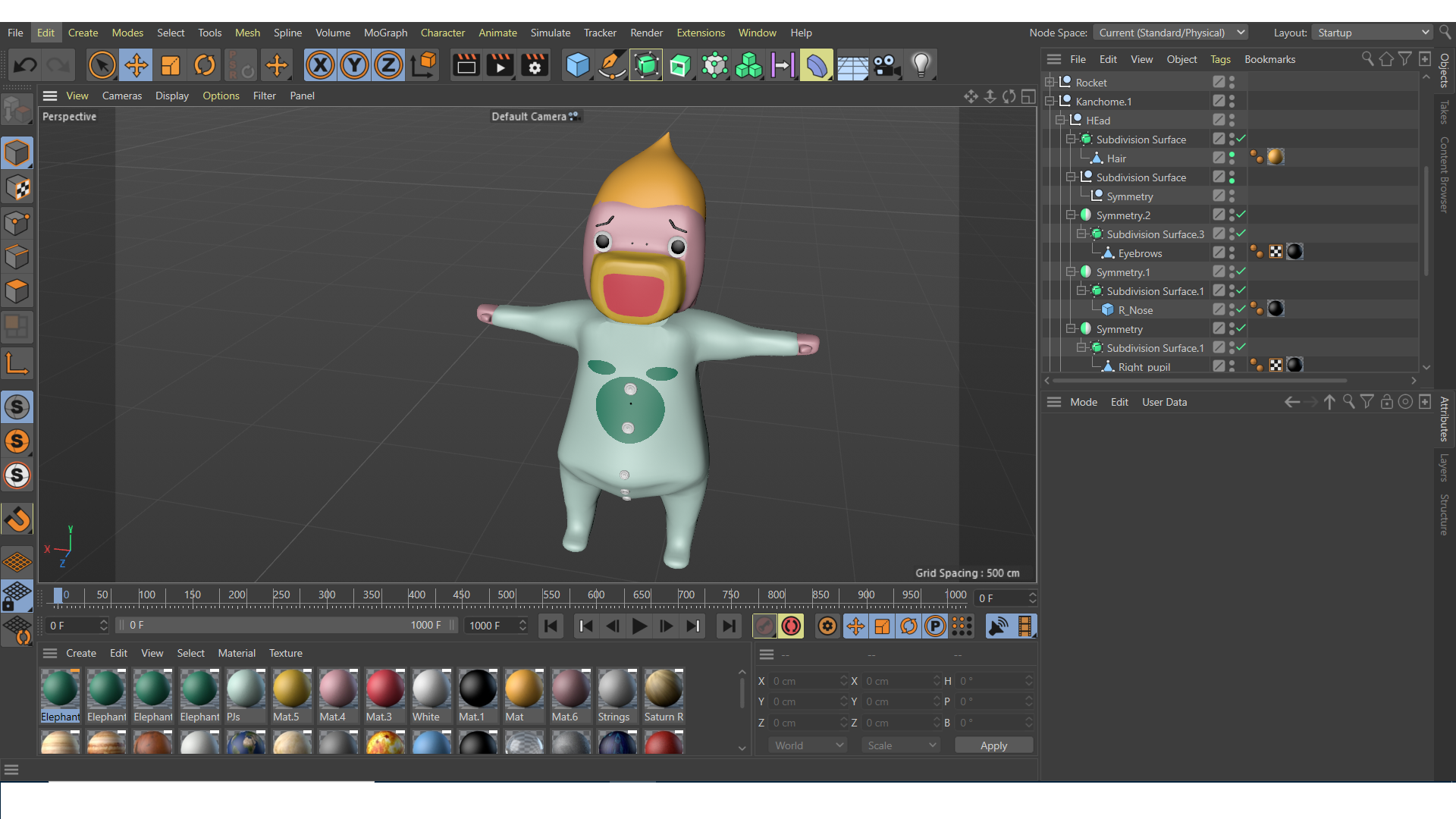The image size is (1456, 819).
Task: Open the World coordinate system dropdown
Action: (808, 745)
